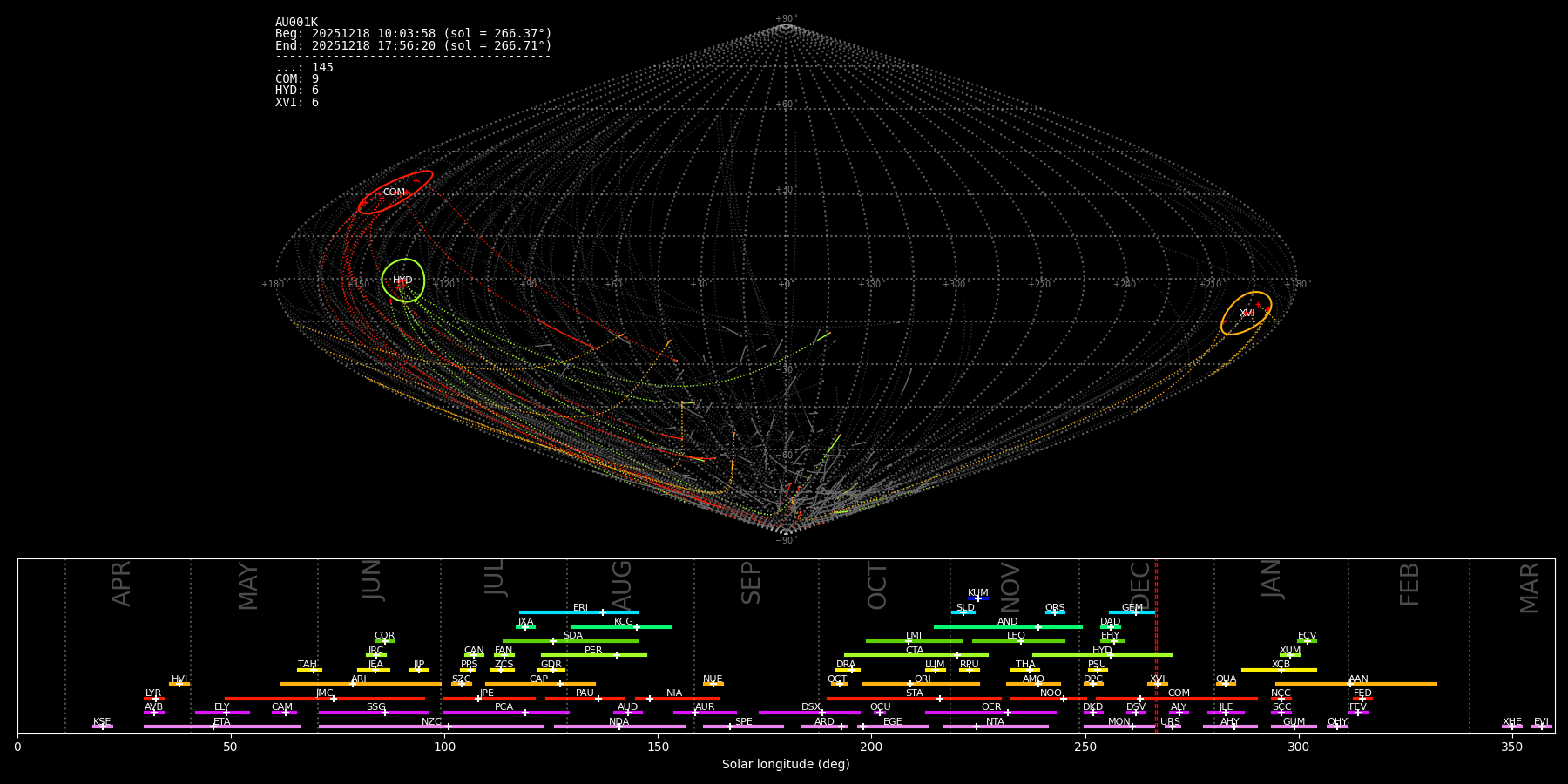Select the QUA shower bar in the timeline
This screenshot has width=1568, height=784.
pyautogui.click(x=1226, y=684)
